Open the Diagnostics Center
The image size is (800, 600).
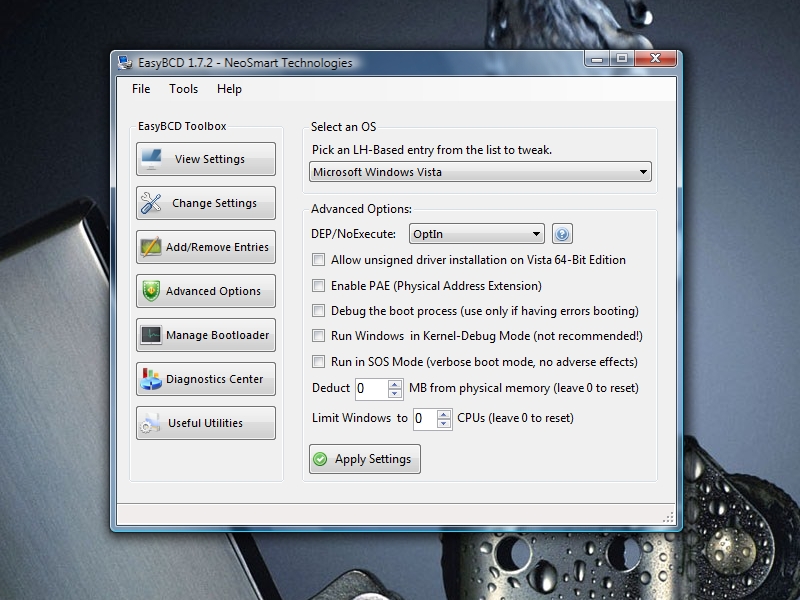[206, 379]
